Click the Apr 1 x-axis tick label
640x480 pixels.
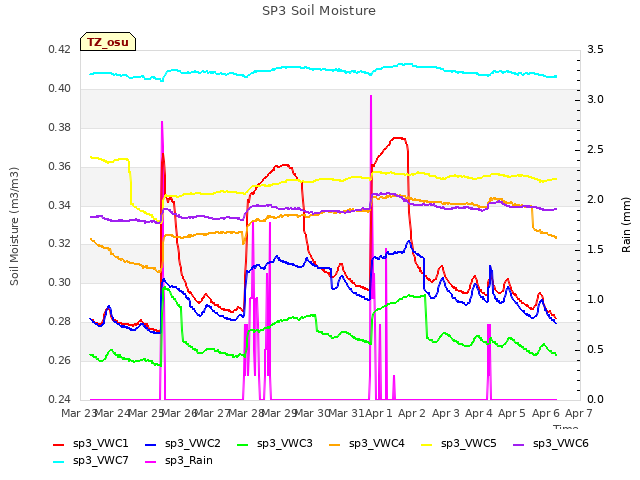pyautogui.click(x=378, y=413)
